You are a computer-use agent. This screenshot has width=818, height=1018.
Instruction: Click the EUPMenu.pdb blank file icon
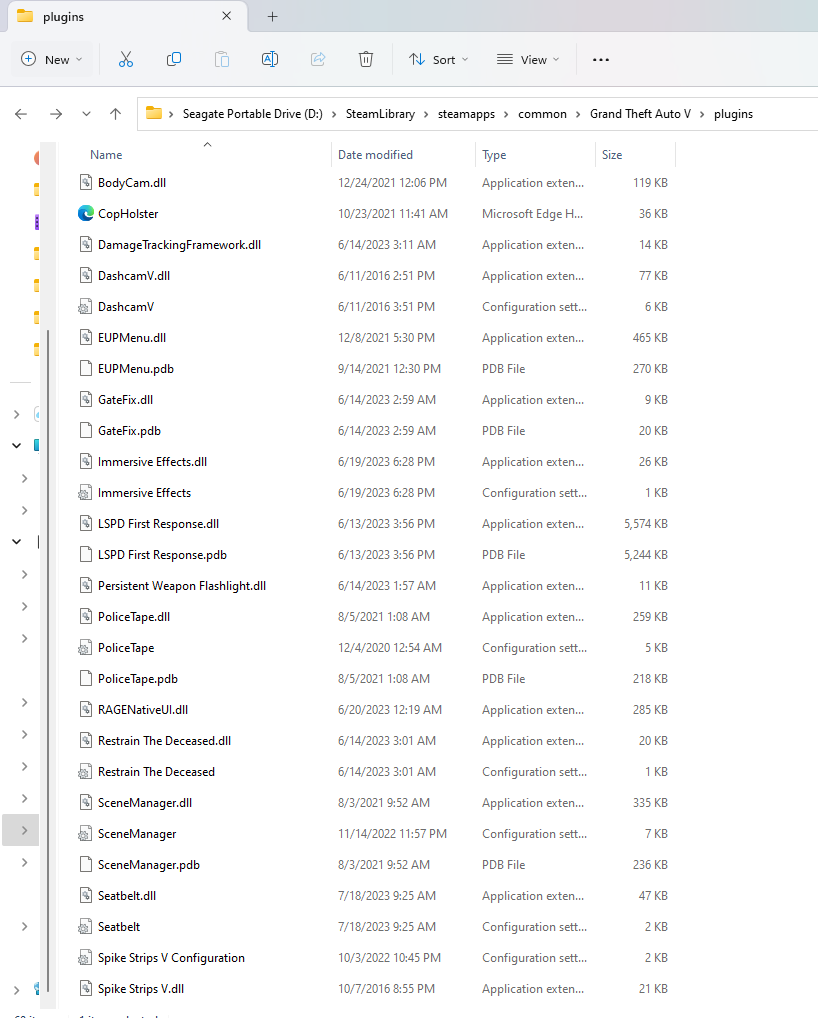click(86, 369)
